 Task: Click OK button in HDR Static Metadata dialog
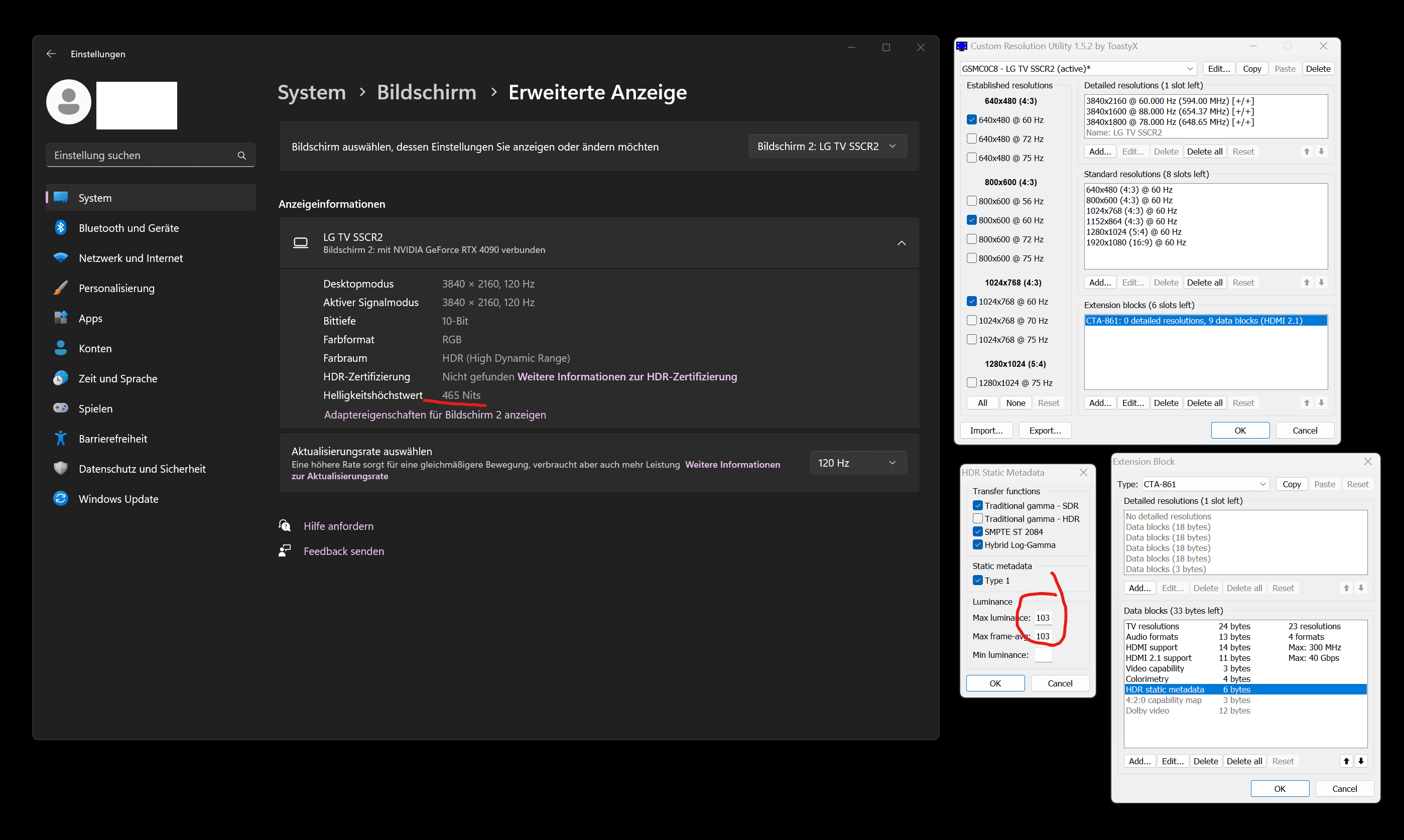(x=994, y=683)
